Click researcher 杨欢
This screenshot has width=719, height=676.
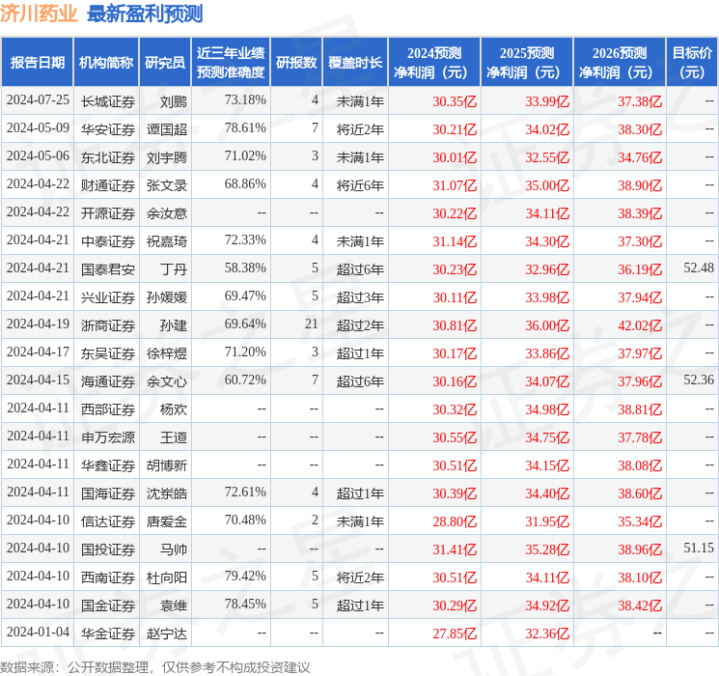pyautogui.click(x=173, y=410)
